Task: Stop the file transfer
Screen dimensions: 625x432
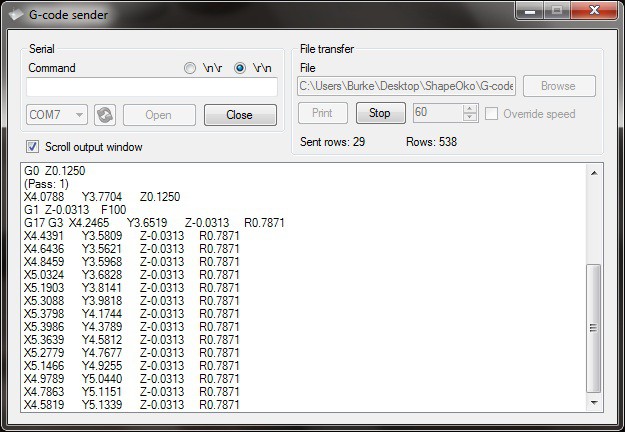Action: click(381, 113)
